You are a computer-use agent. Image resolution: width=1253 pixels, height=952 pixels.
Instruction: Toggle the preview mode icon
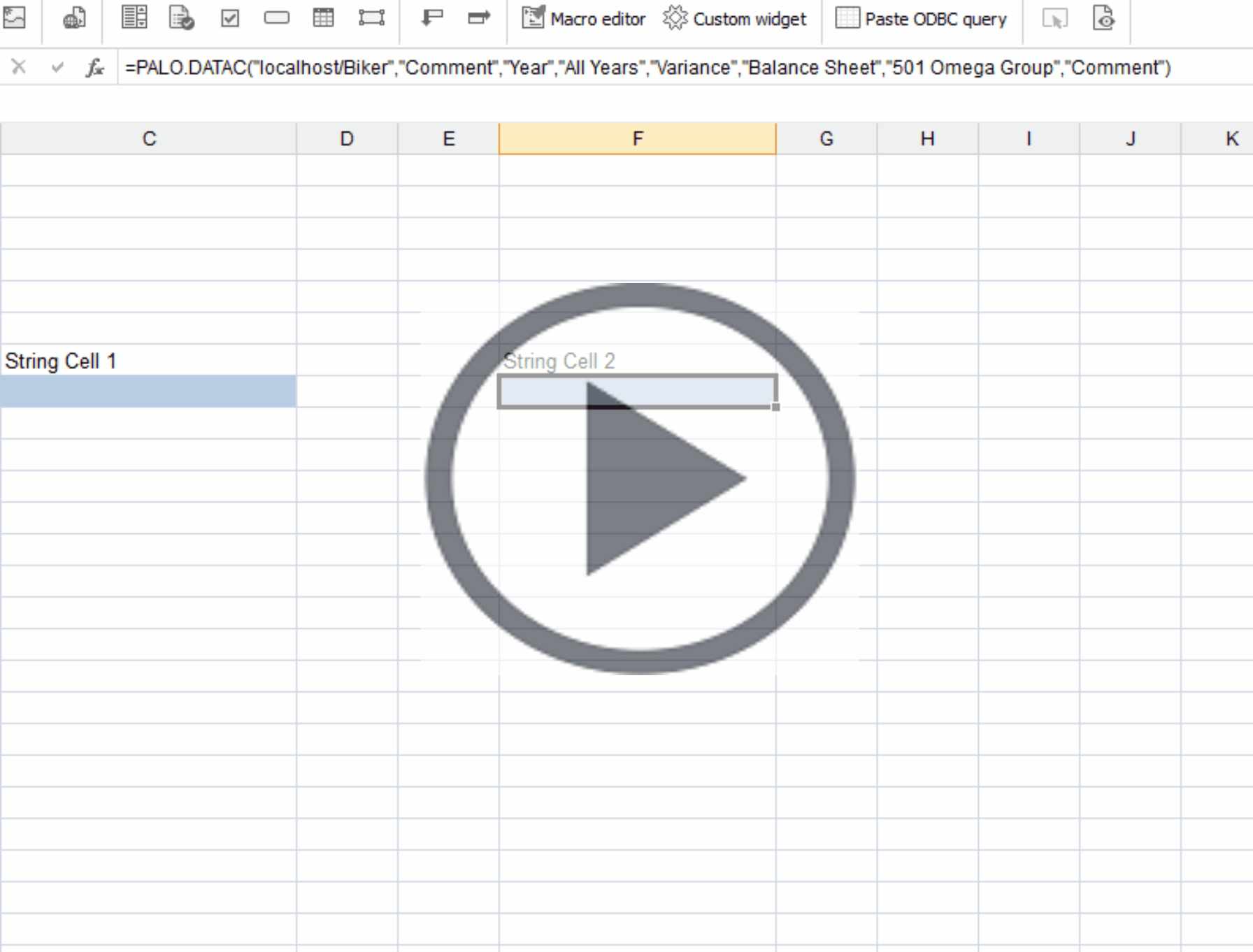[x=1105, y=19]
